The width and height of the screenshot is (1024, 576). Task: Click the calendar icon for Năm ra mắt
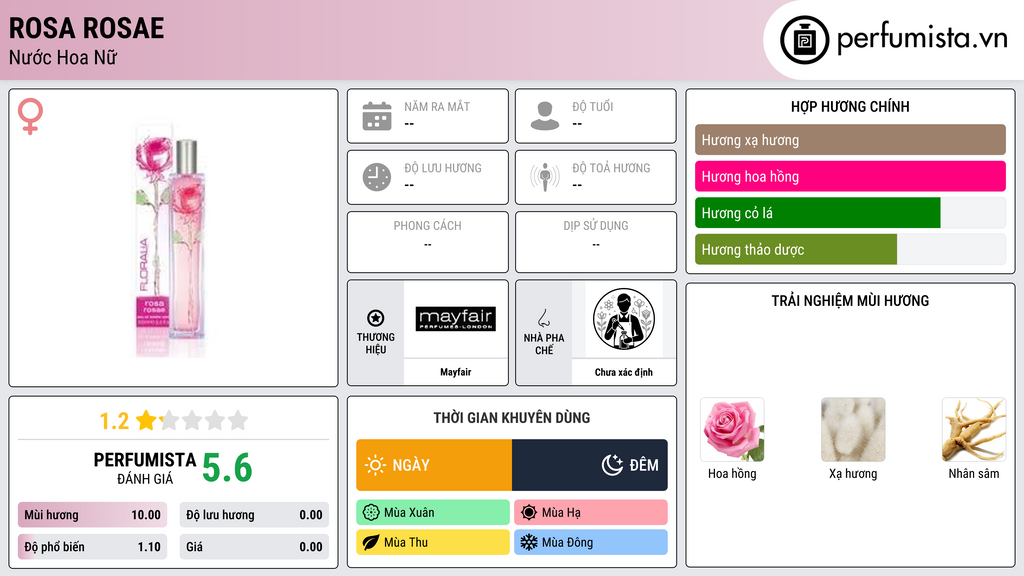coord(377,116)
